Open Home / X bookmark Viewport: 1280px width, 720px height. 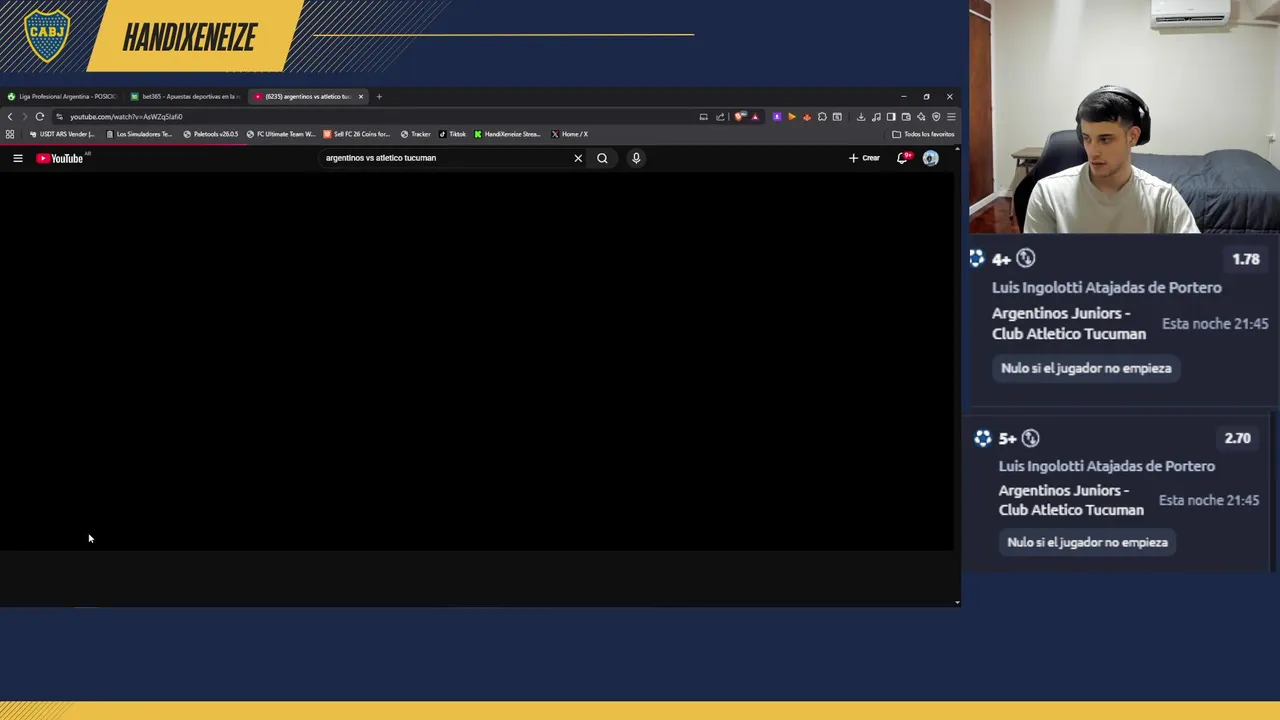click(x=570, y=134)
